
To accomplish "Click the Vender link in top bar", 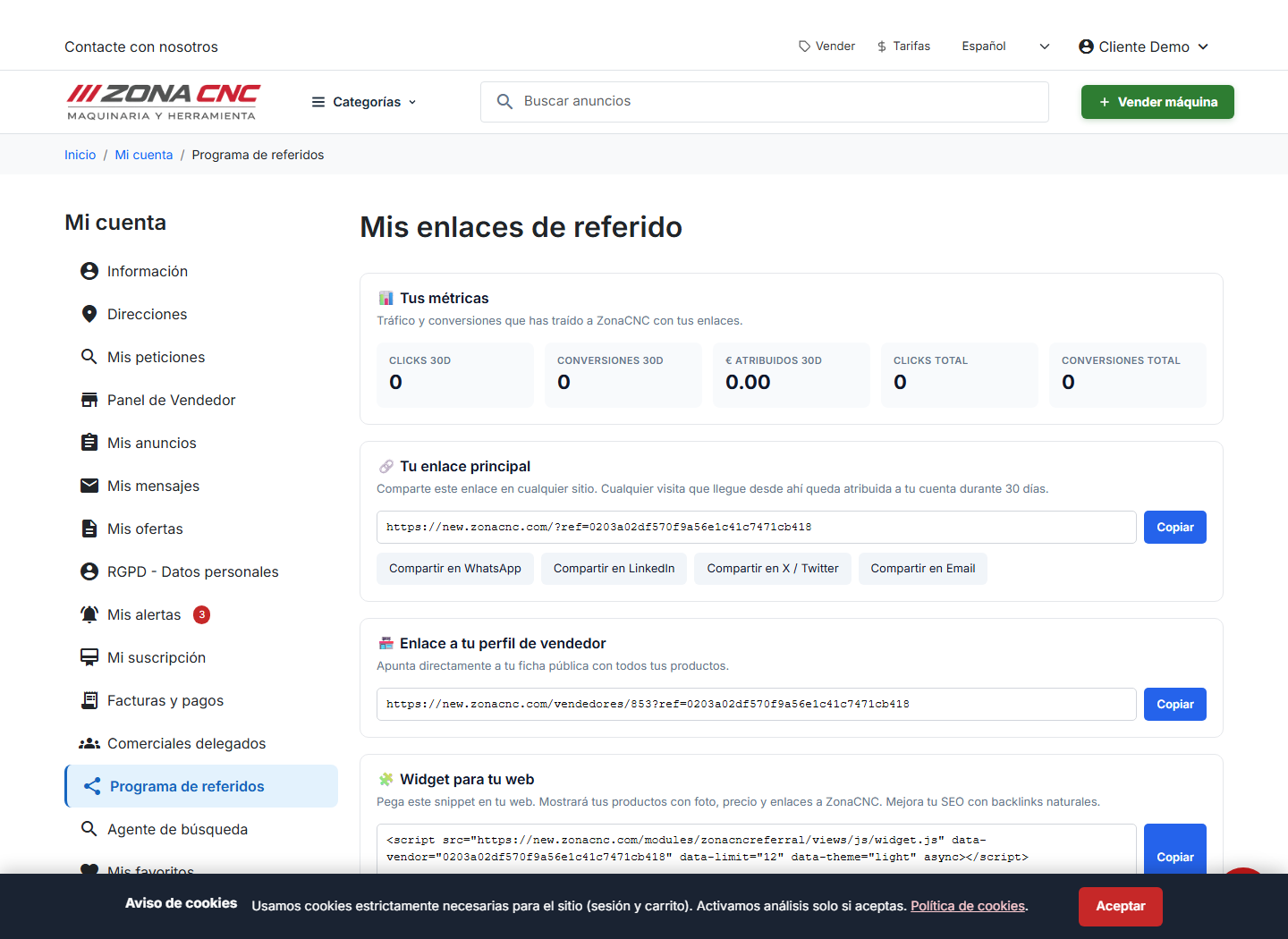I will click(826, 47).
